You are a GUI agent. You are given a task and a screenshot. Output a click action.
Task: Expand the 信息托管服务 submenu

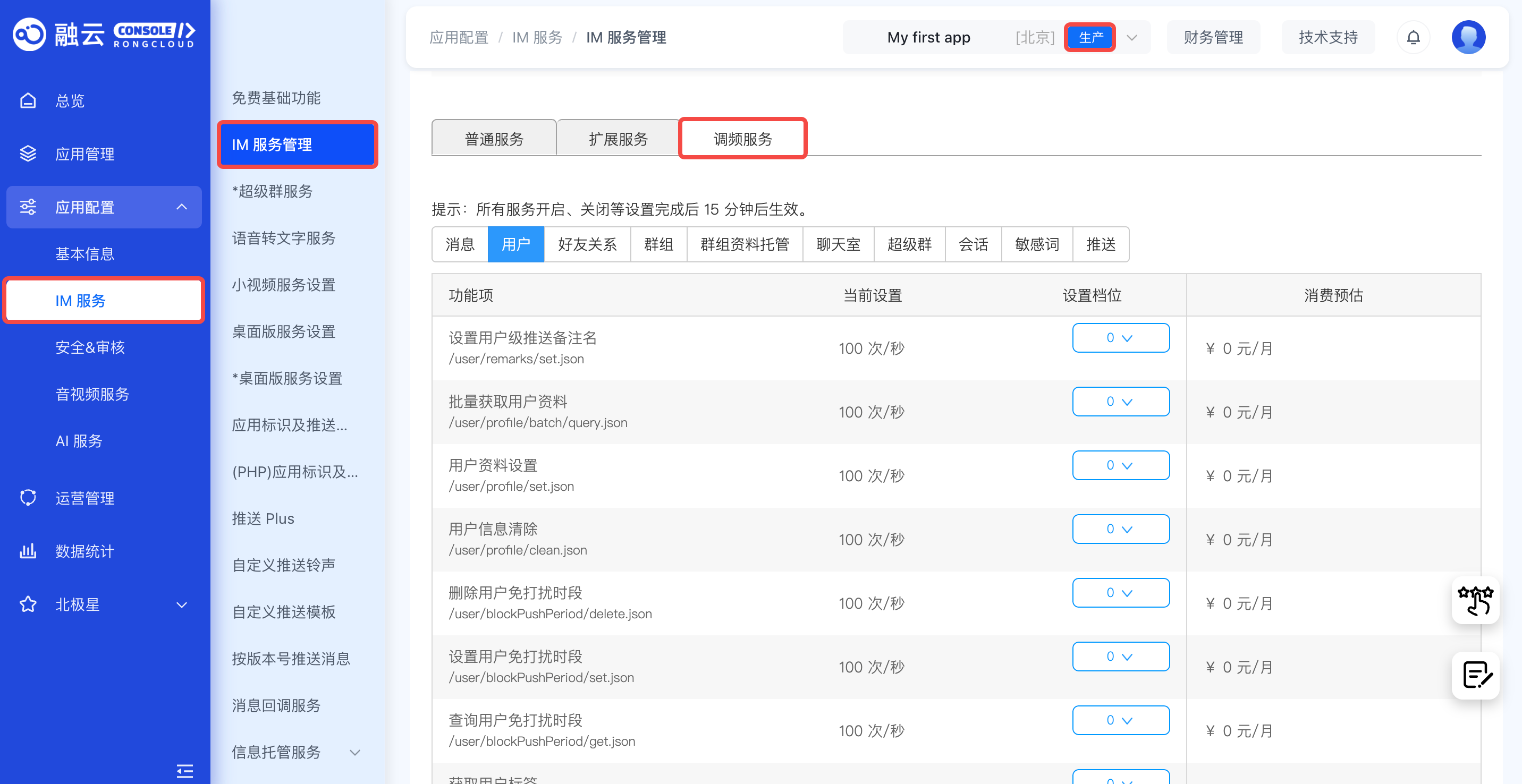coord(354,752)
